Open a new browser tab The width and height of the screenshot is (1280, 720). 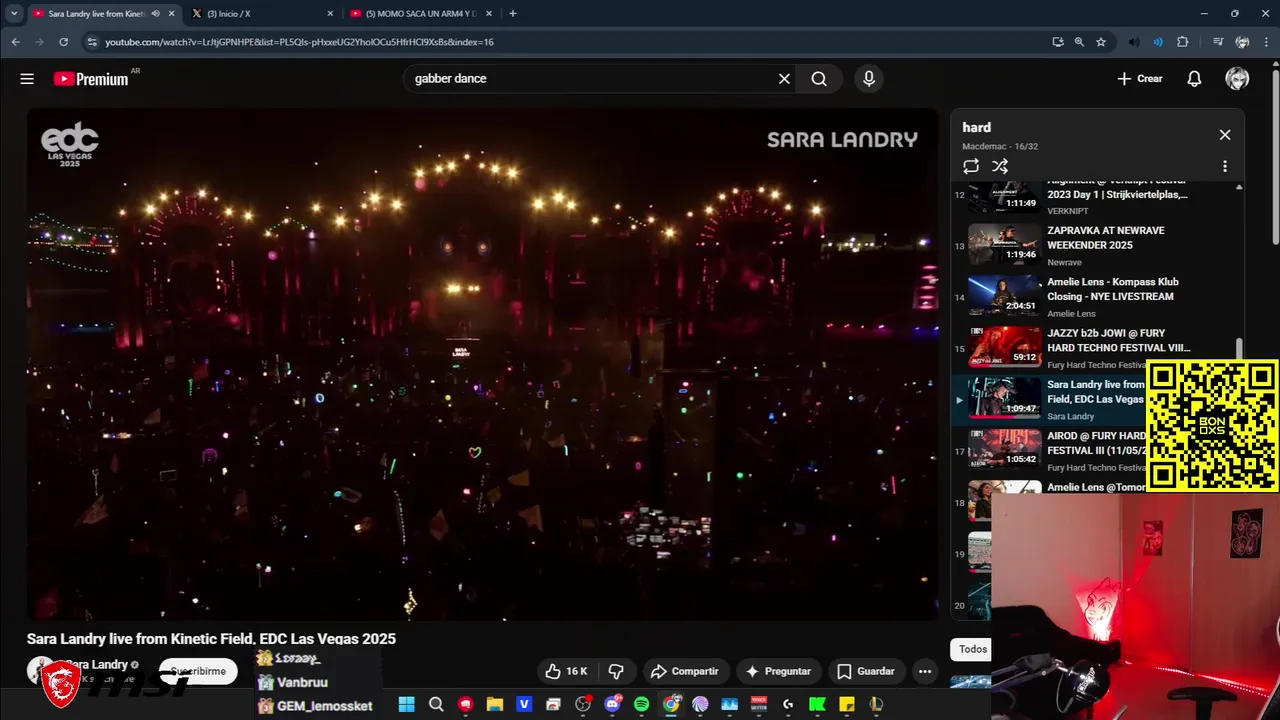pos(513,14)
